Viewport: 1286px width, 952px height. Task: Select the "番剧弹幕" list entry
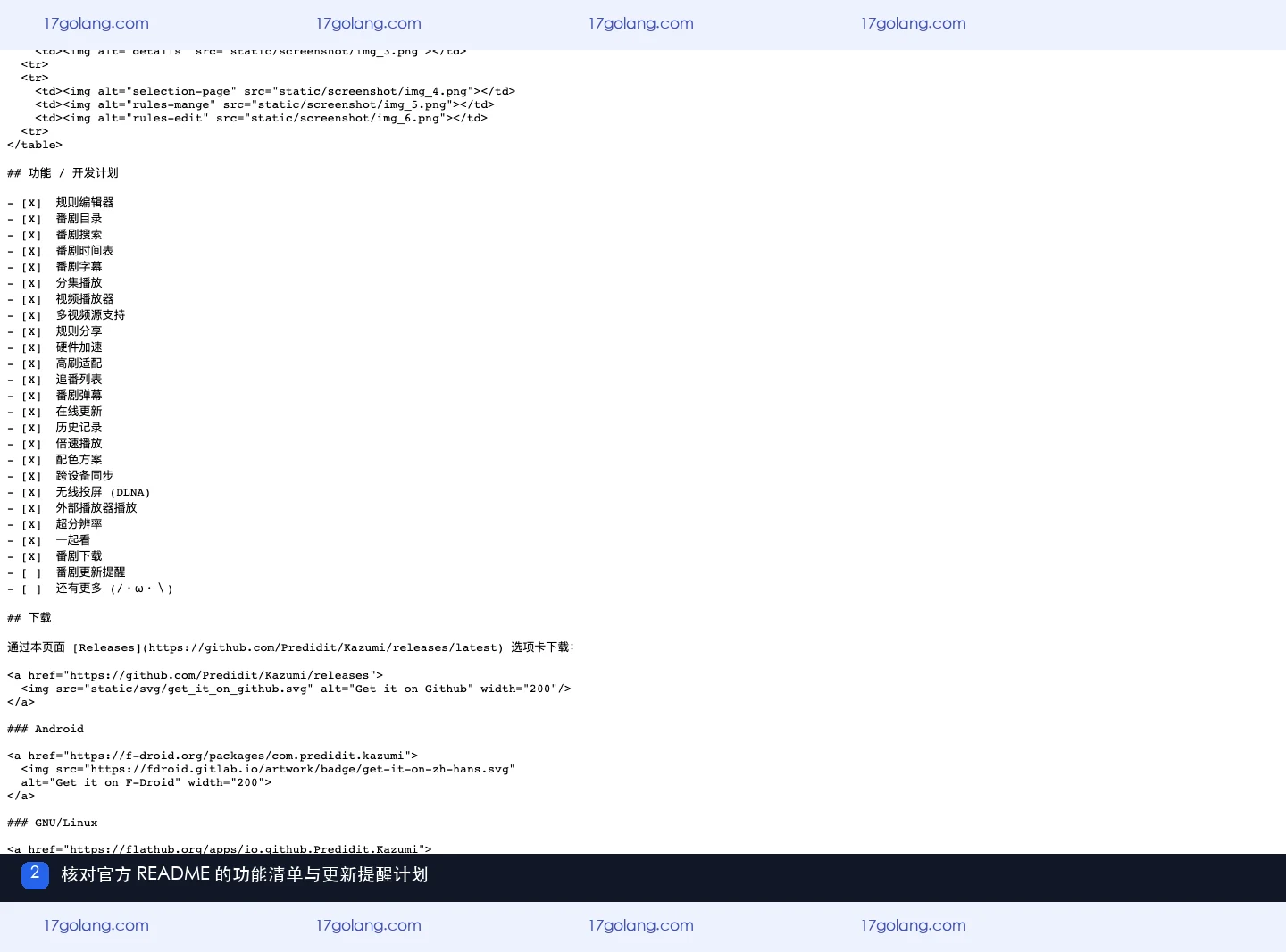[54, 396]
